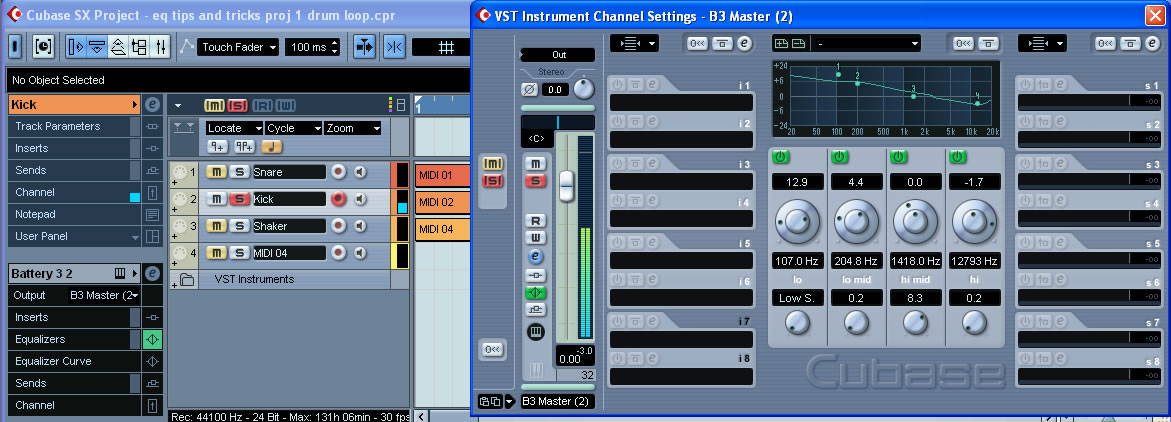Record-enable the Shaker track
The image size is (1171, 422).
339,226
